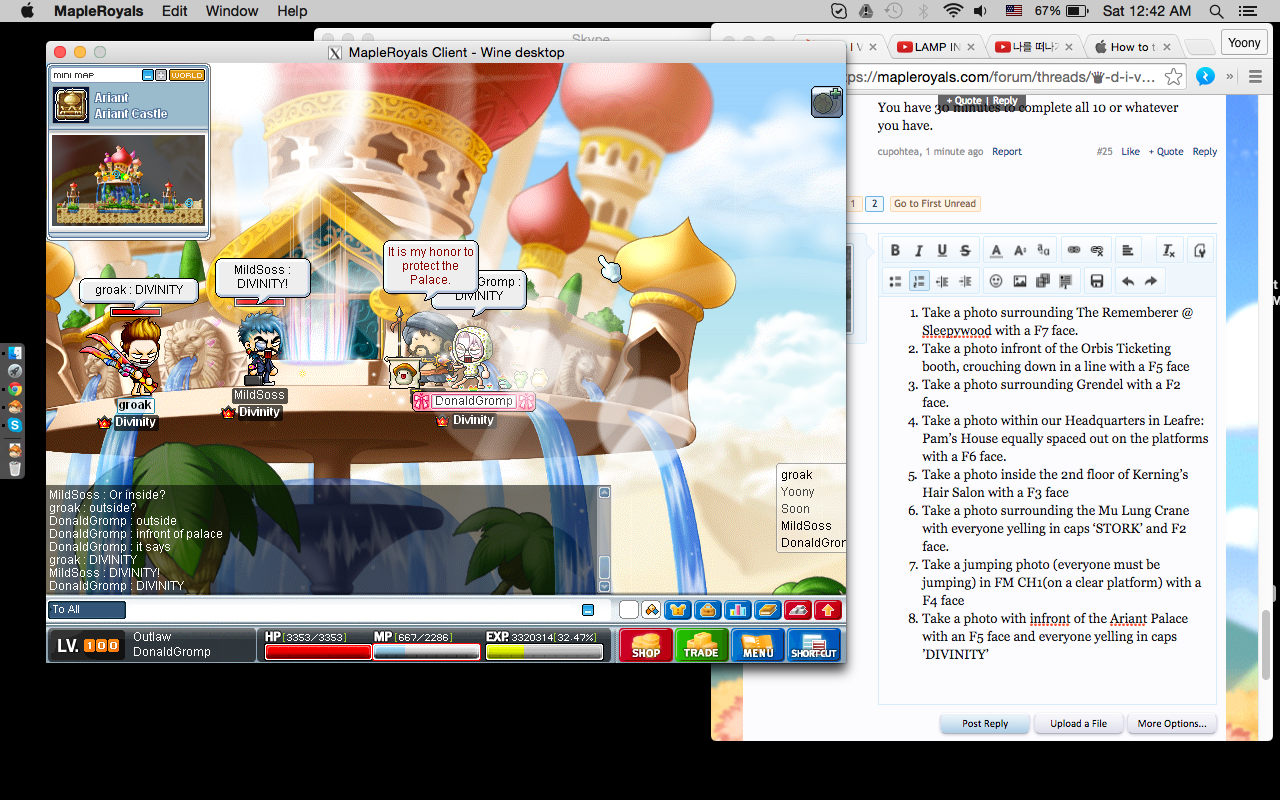Click the More Options... button

1172,723
